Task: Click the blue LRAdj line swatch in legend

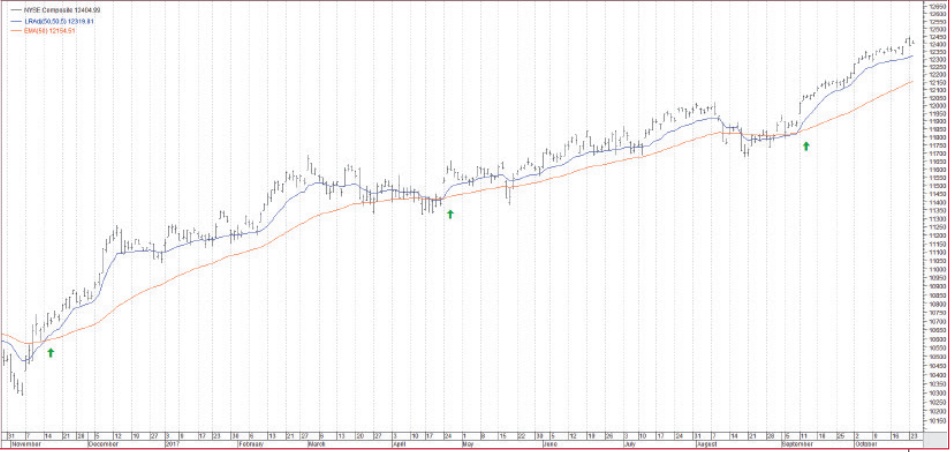Action: coord(14,20)
